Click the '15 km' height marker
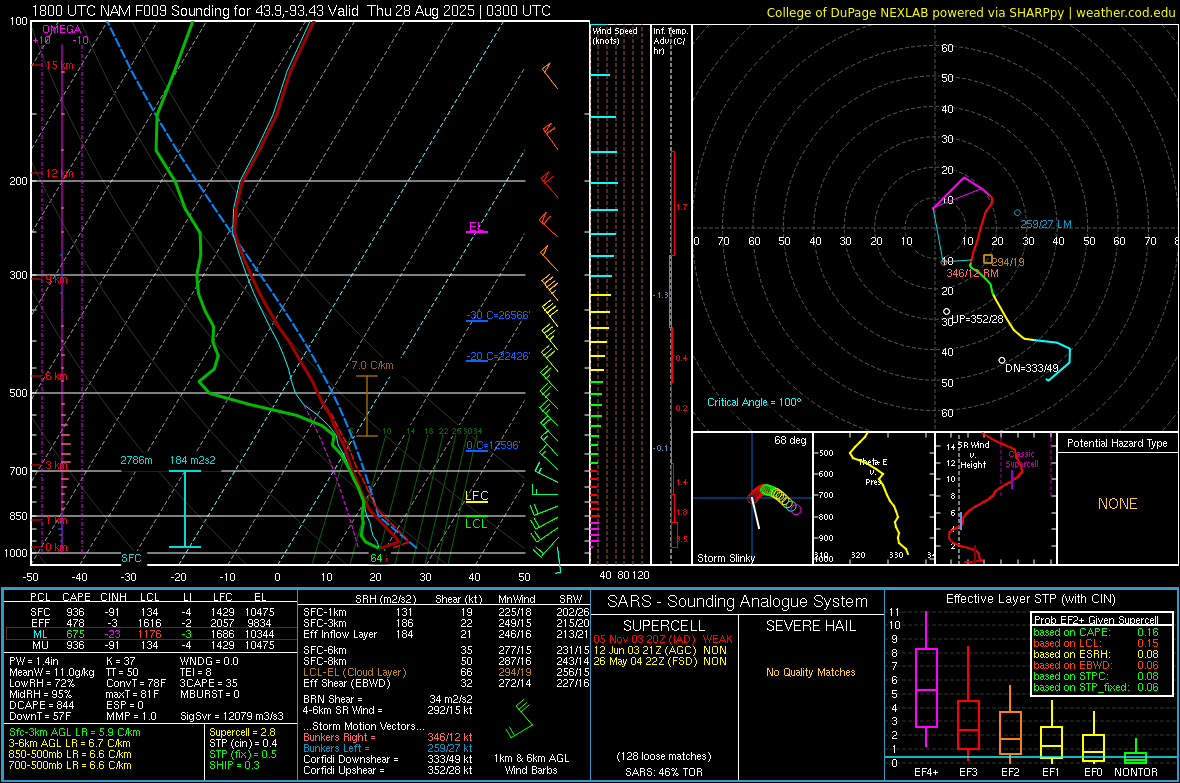 59,66
